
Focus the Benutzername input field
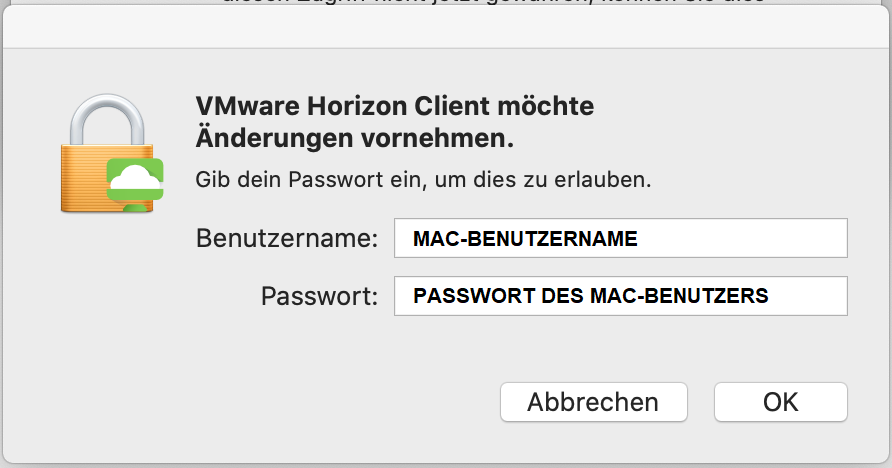(x=620, y=239)
